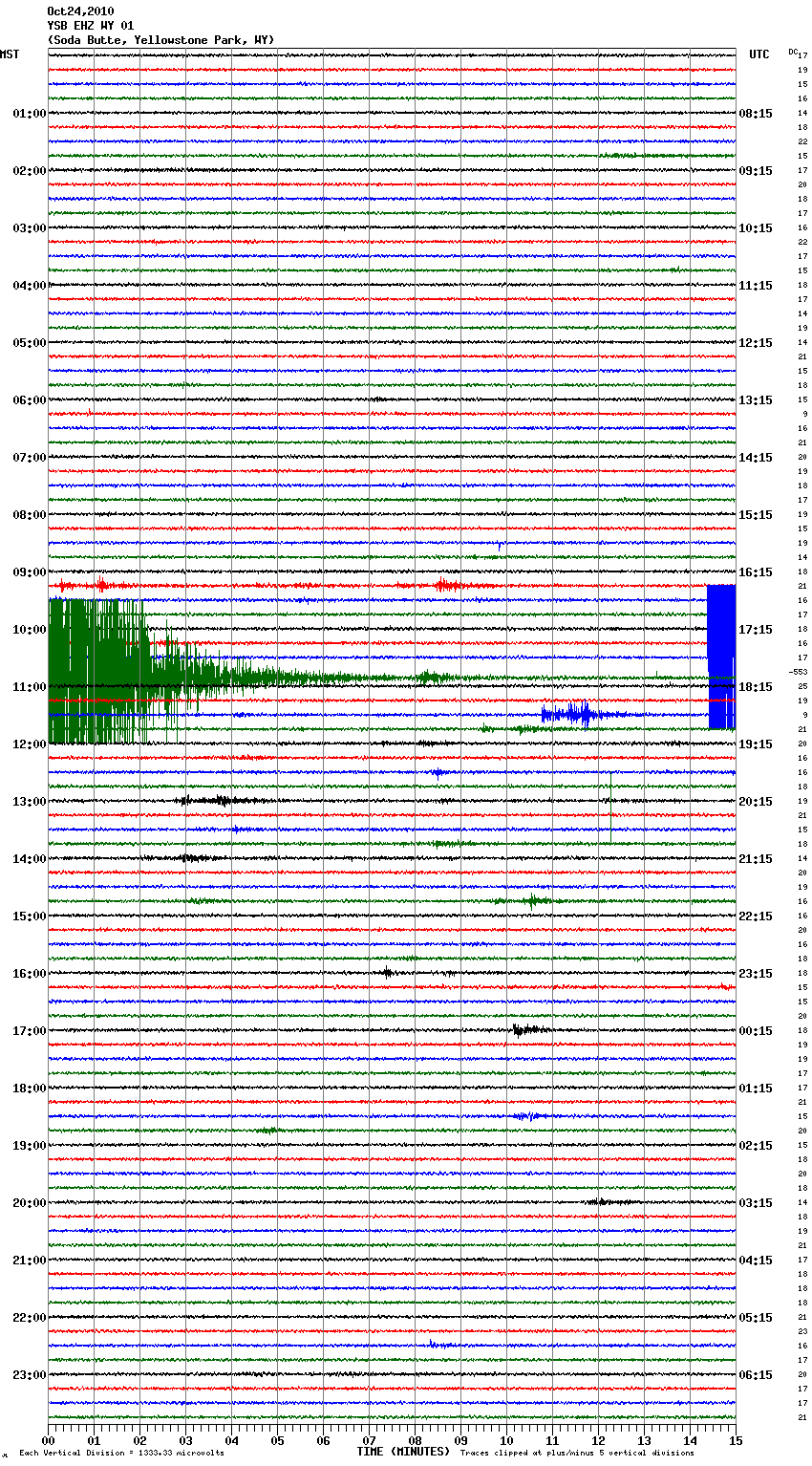This screenshot has width=812, height=1466.
Task: Select the 23:00 MST time label
Action: pyautogui.click(x=30, y=1375)
